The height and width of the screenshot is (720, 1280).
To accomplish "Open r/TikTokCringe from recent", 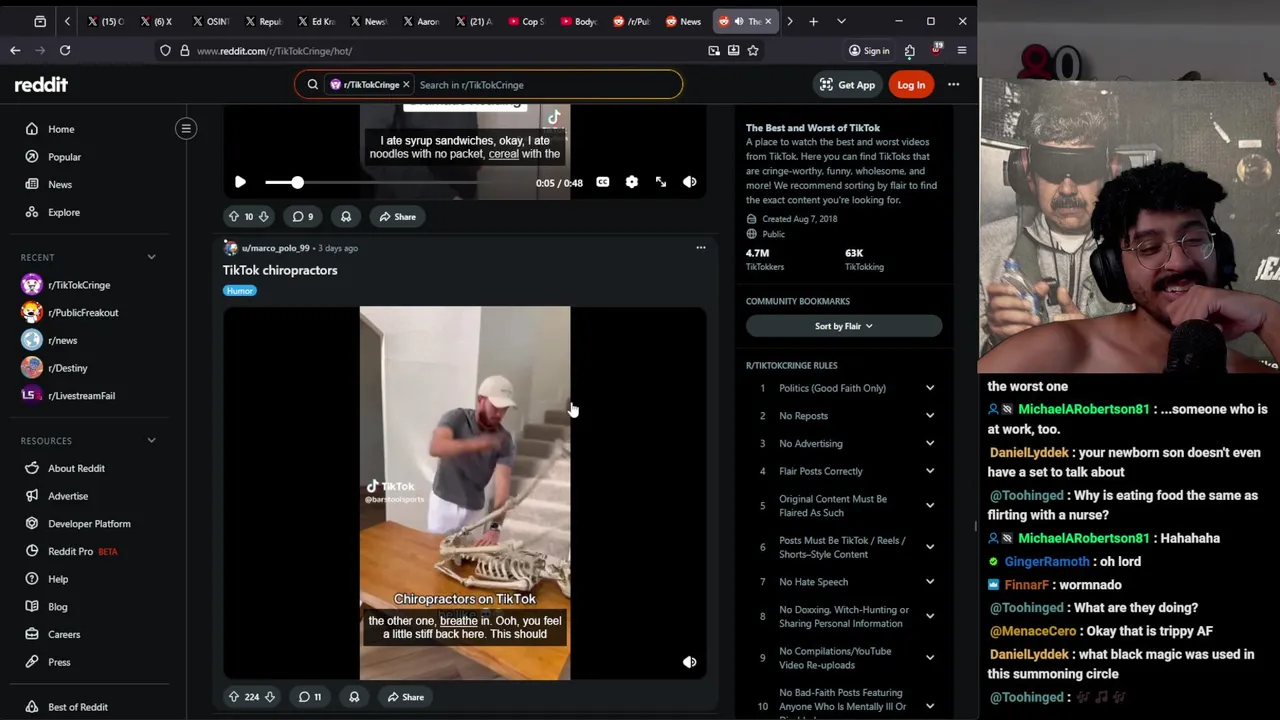I will [79, 285].
